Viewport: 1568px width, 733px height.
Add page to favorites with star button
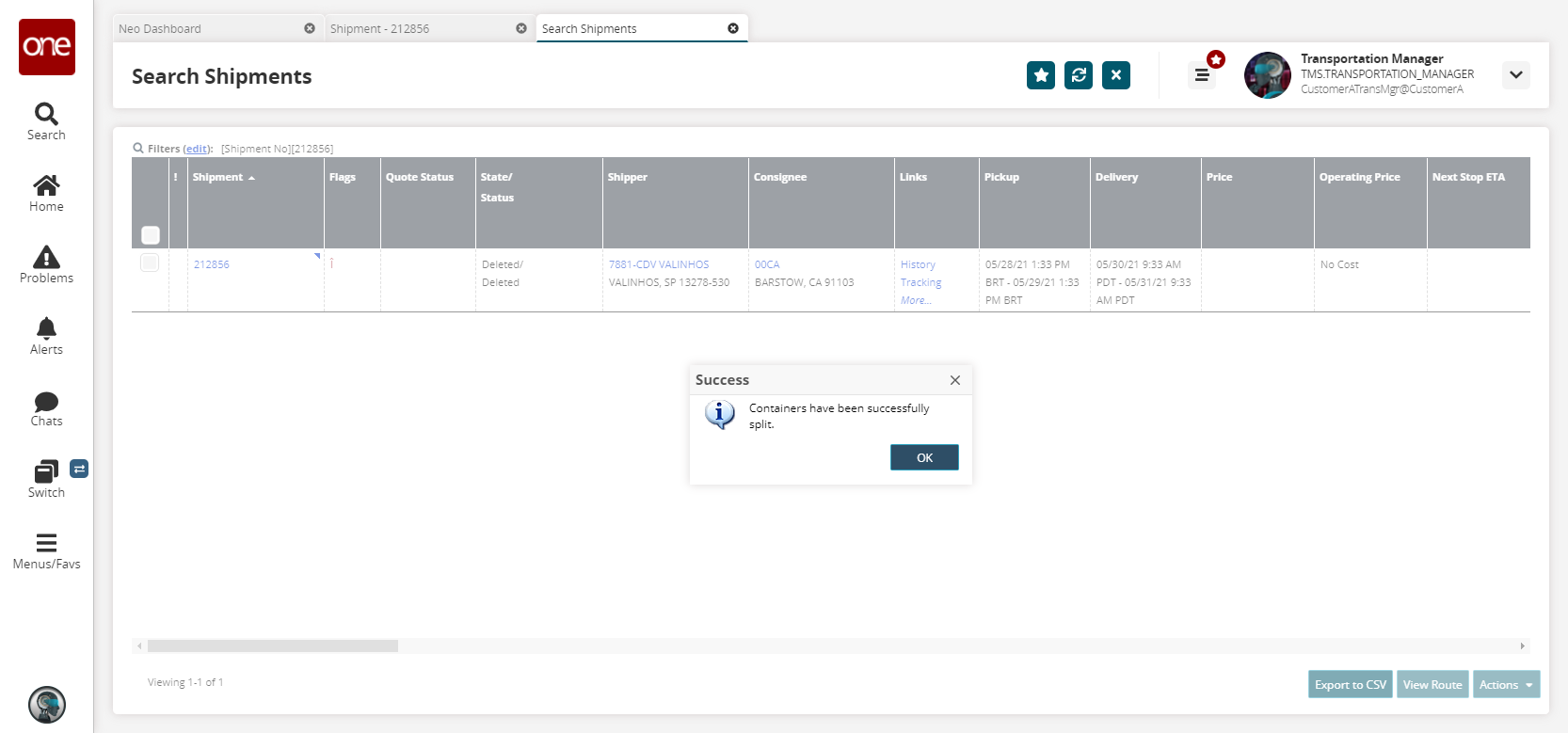click(1041, 75)
